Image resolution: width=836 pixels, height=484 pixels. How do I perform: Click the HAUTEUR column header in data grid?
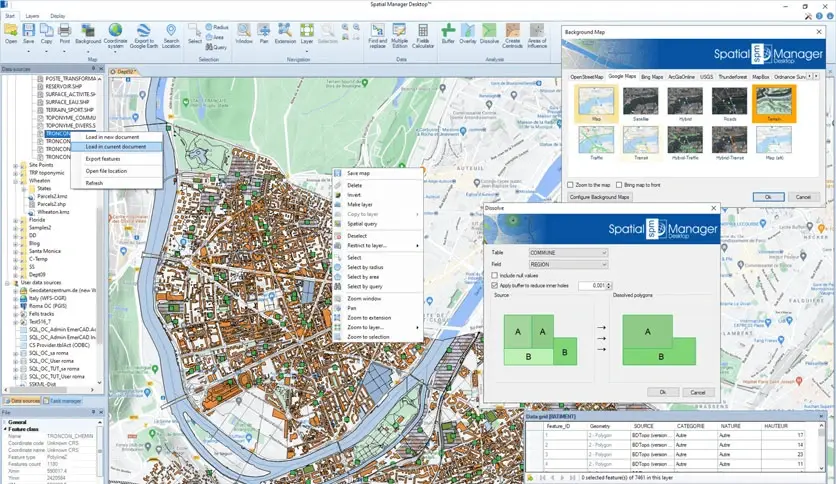(x=776, y=426)
